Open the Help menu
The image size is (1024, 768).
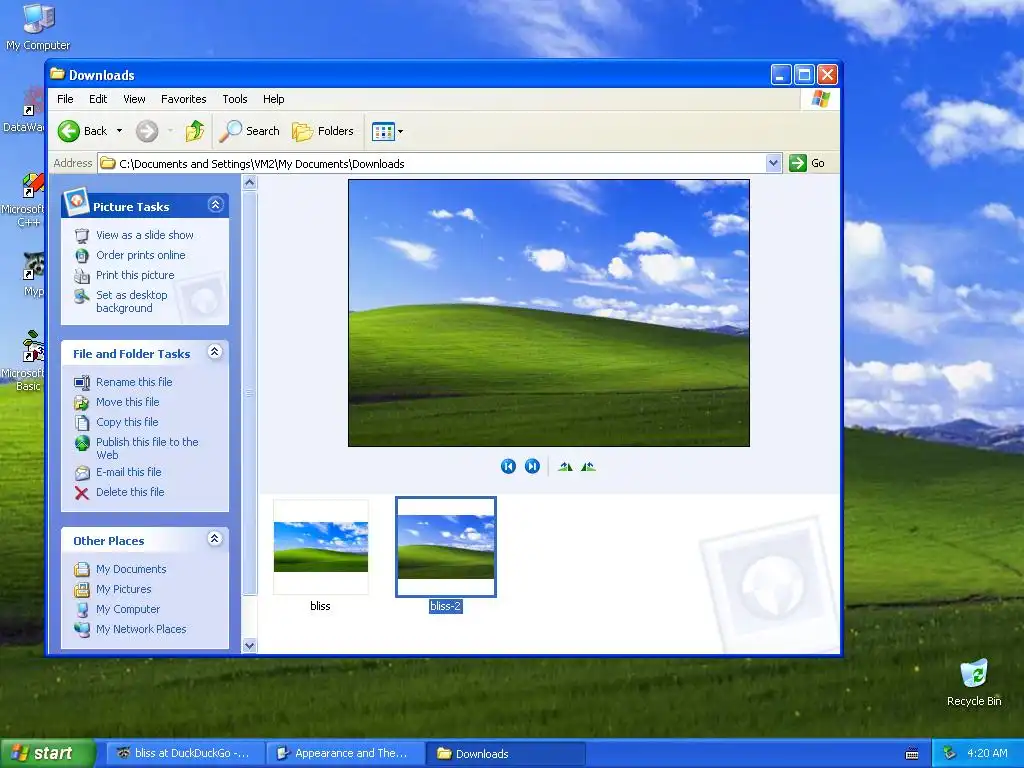pyautogui.click(x=274, y=99)
